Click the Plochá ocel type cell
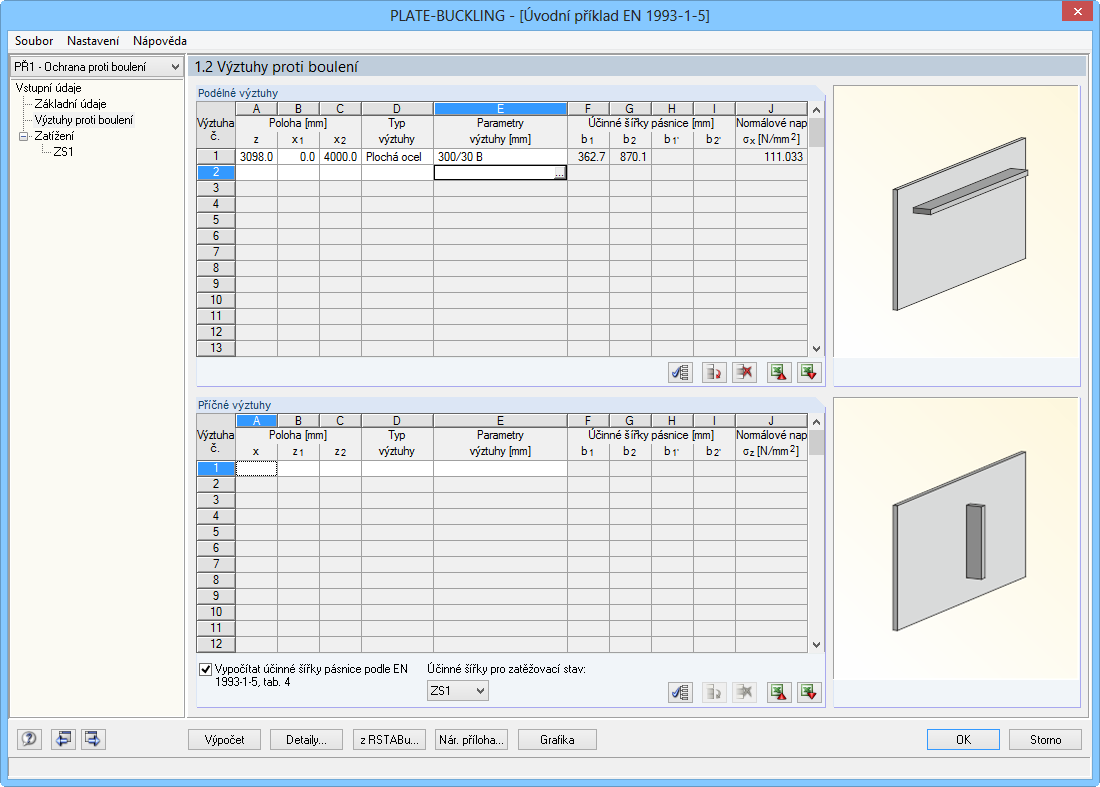 pyautogui.click(x=397, y=156)
